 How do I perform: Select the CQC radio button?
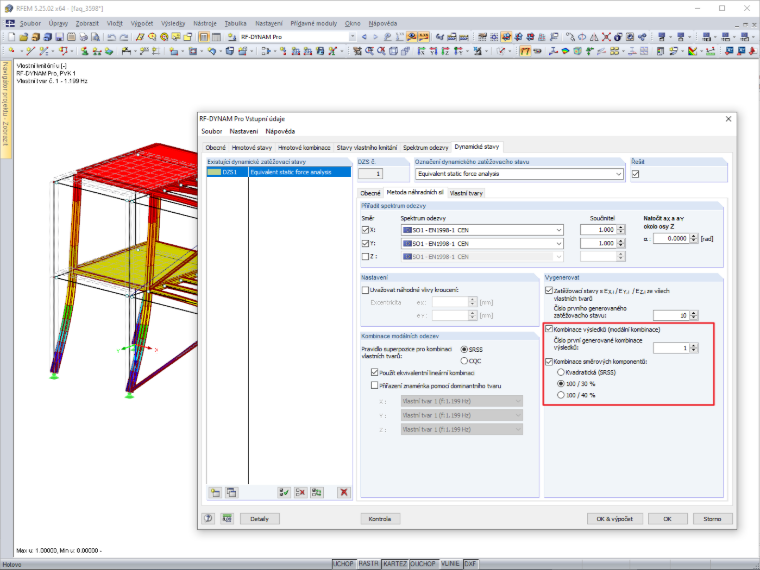pos(464,361)
